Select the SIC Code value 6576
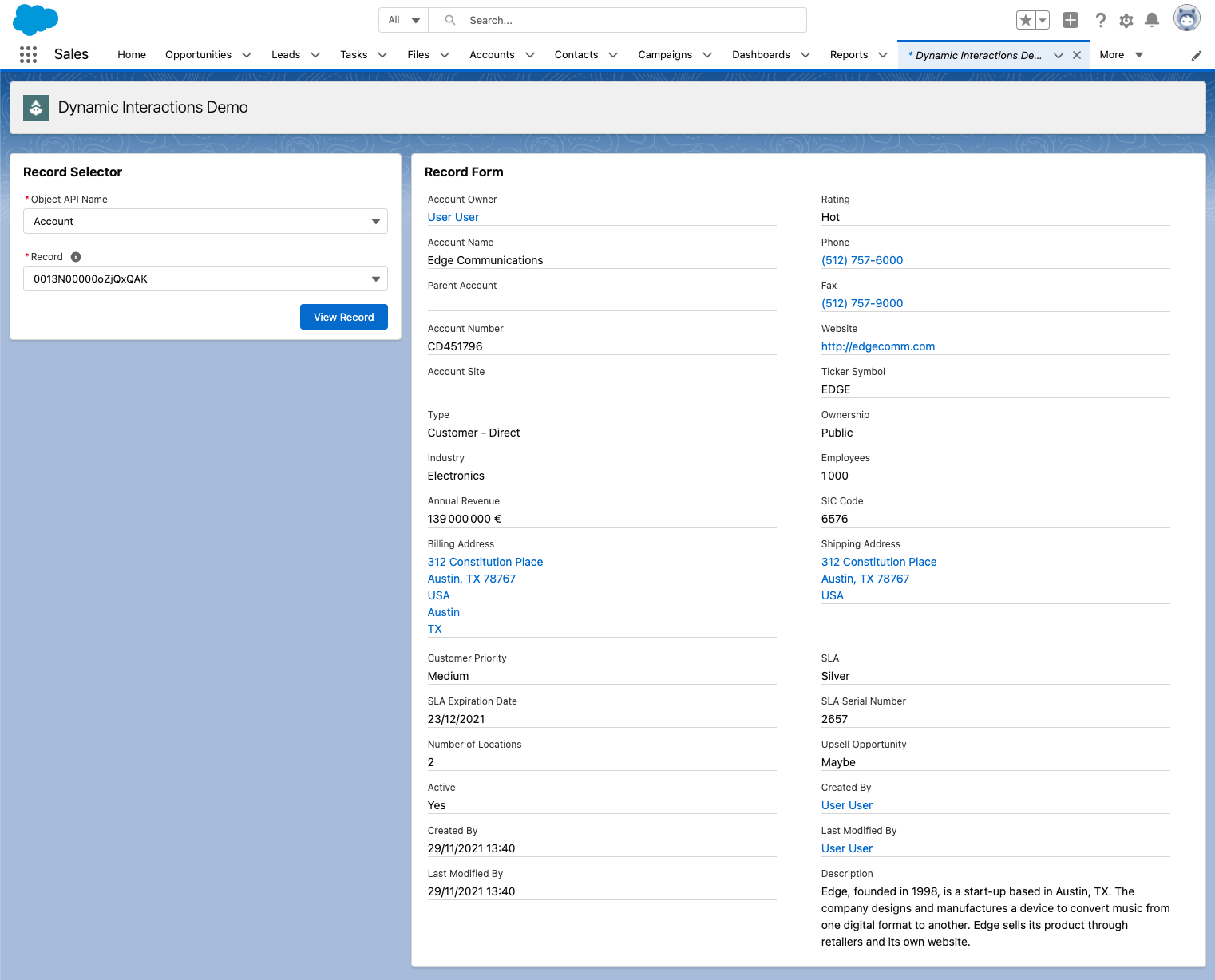Viewport: 1215px width, 980px height. click(x=835, y=519)
